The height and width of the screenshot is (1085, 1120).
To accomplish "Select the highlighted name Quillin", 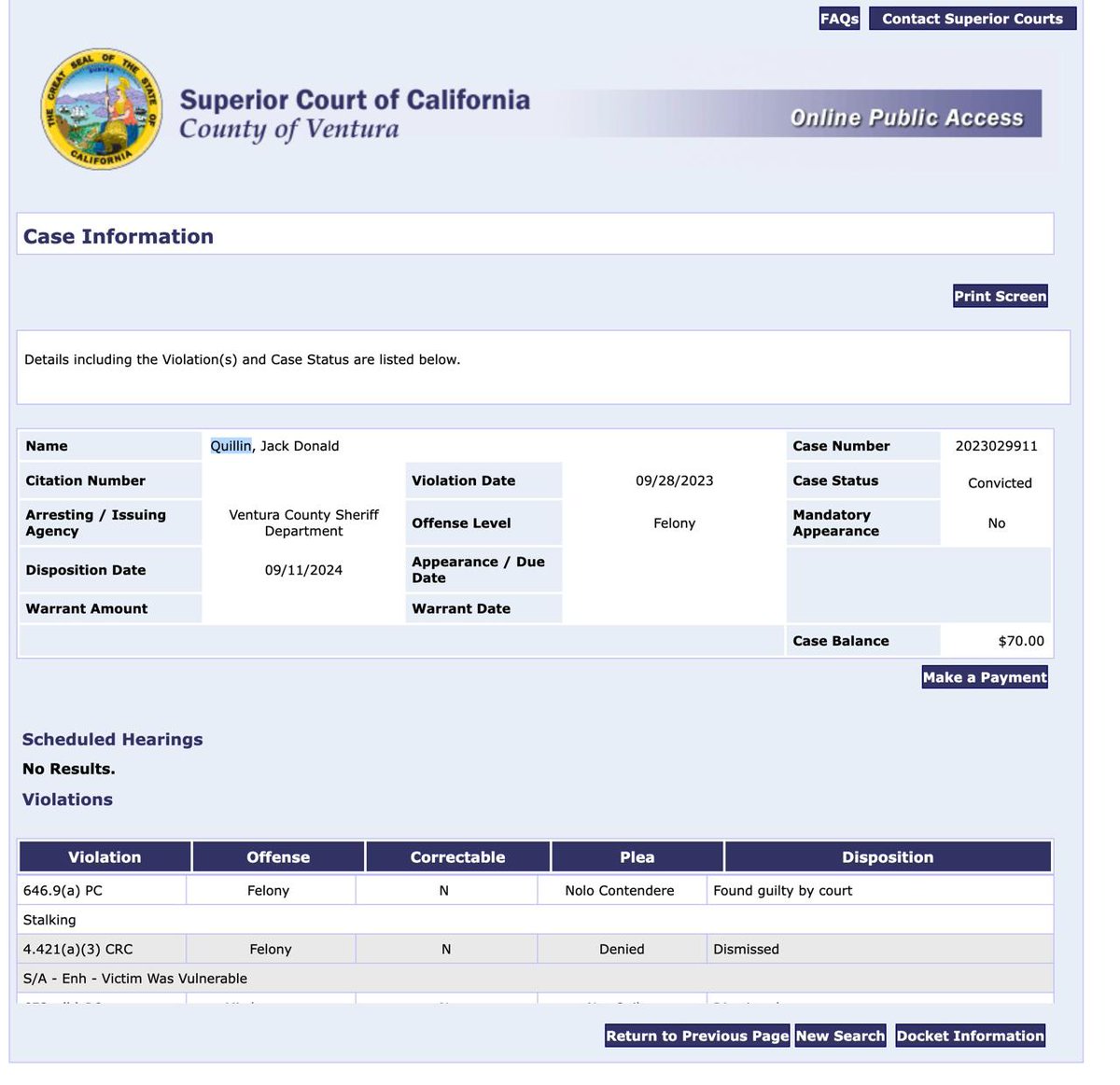I will point(231,446).
